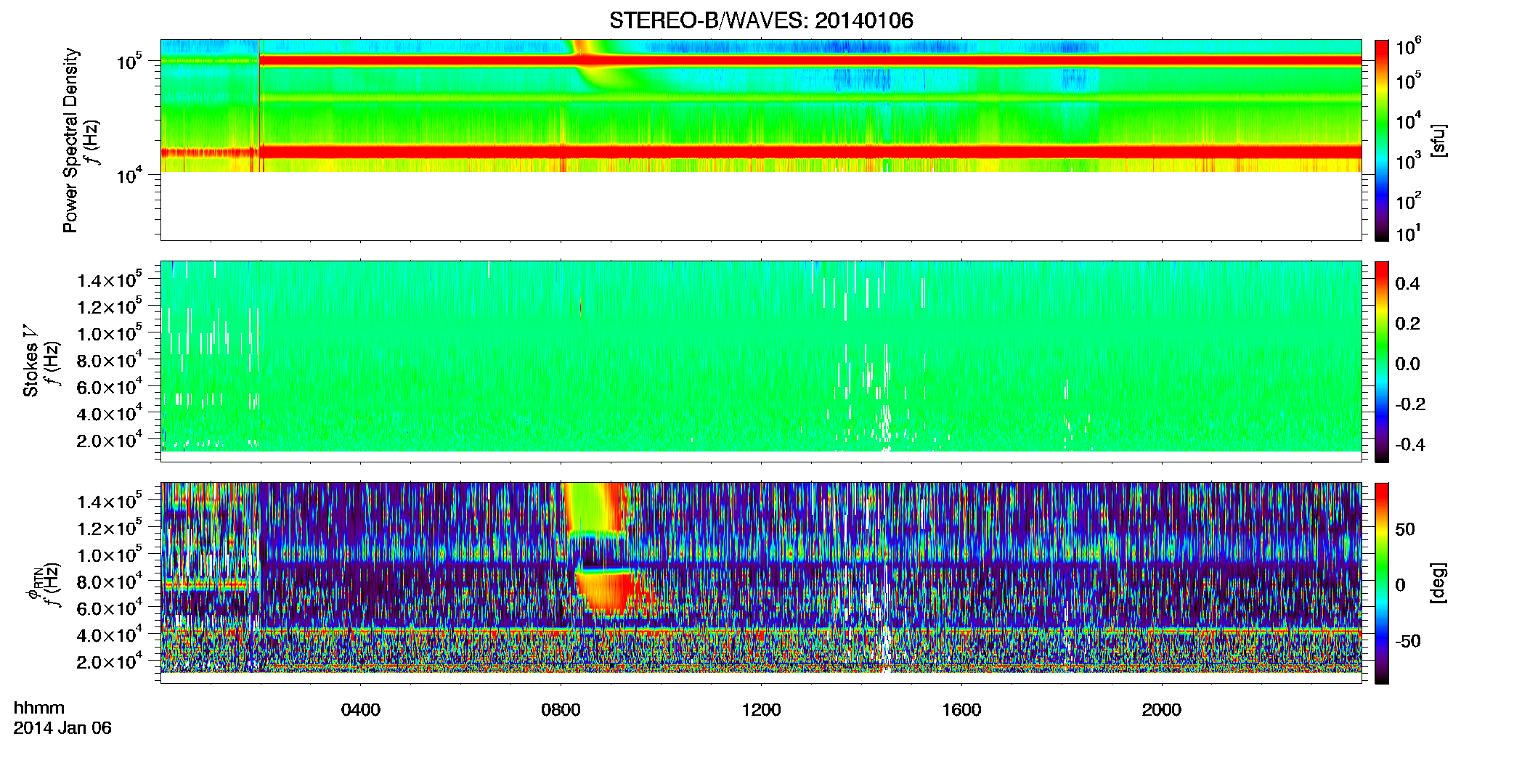The image size is (1522, 784).
Task: Click the 2.0×10^4 tick of the Stokes V panel
Action: [x=109, y=440]
